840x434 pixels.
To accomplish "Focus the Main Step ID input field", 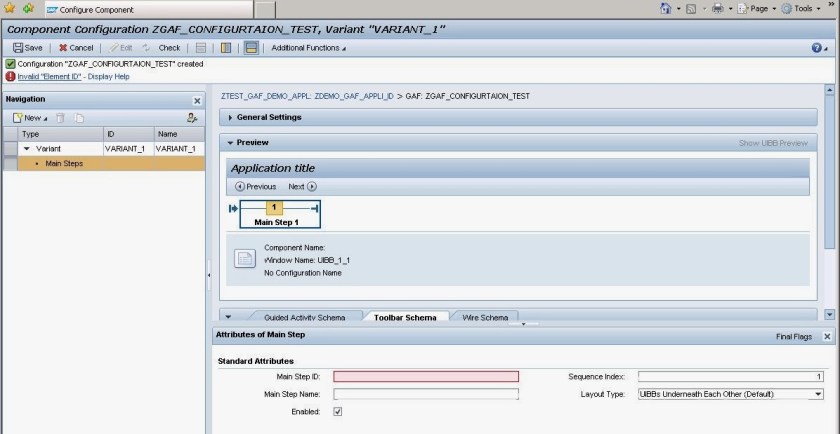I will 426,377.
